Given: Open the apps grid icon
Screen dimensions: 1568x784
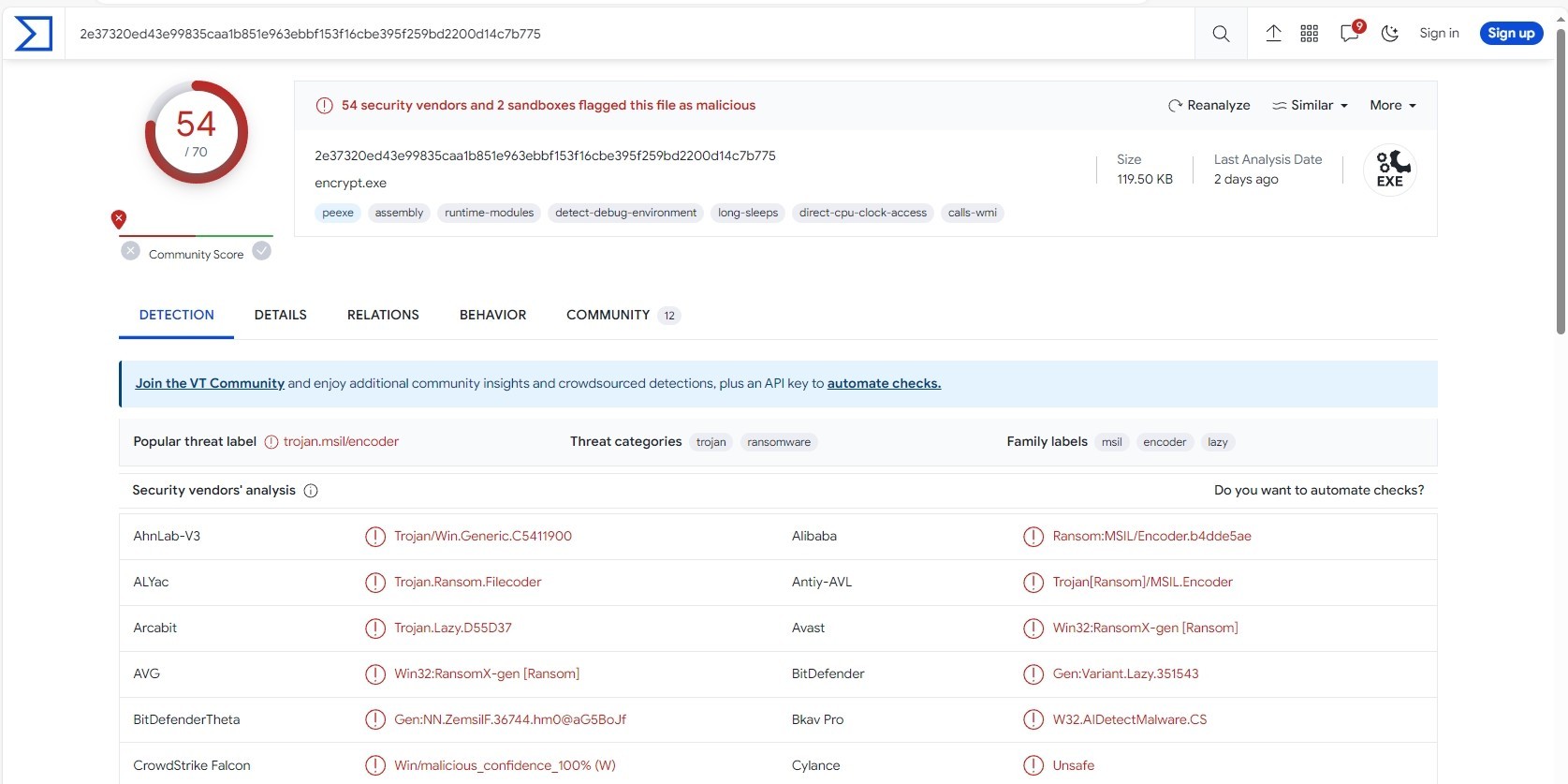Looking at the screenshot, I should pyautogui.click(x=1310, y=34).
